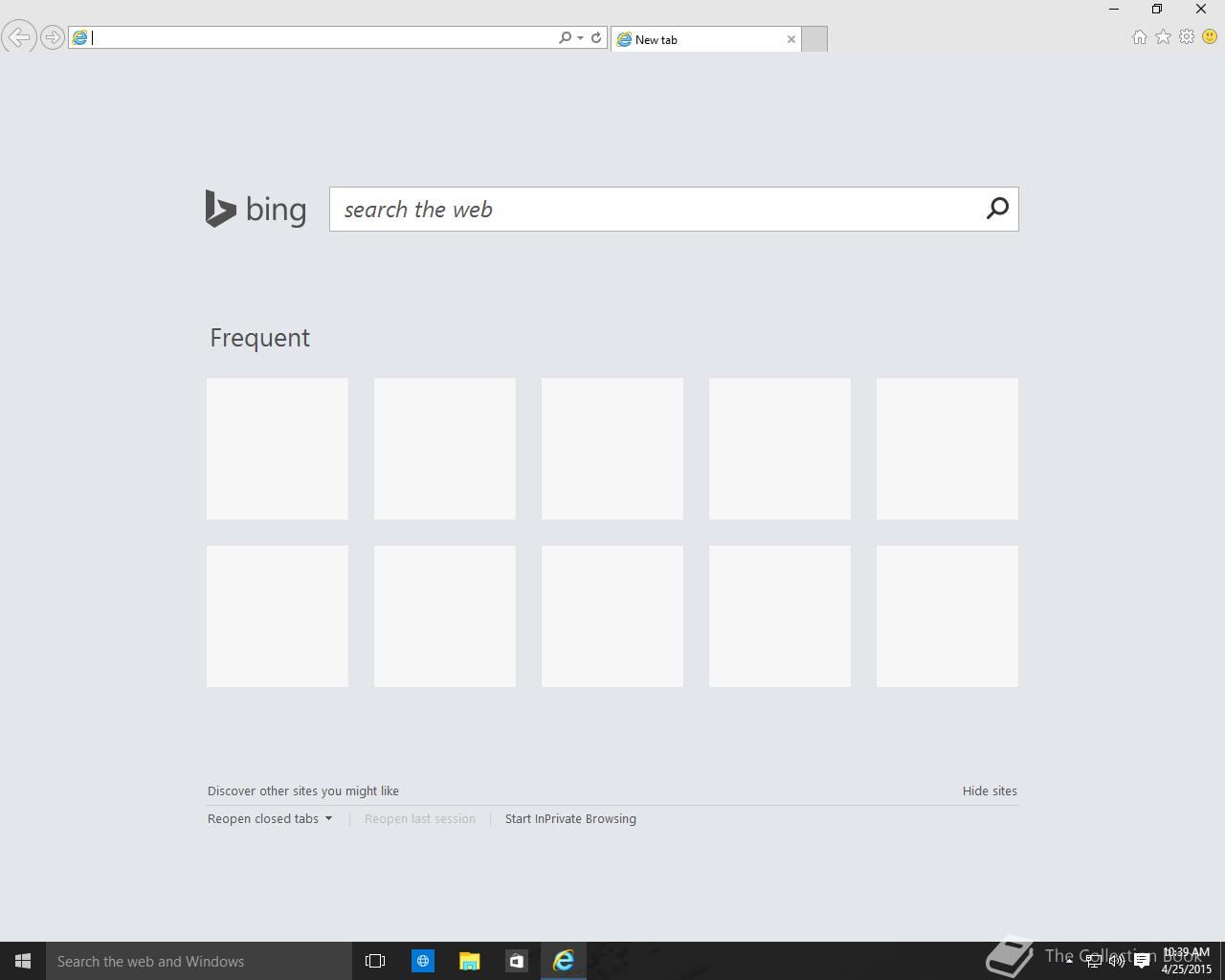This screenshot has width=1225, height=980.
Task: Open the network status tray icon
Action: [x=1093, y=961]
